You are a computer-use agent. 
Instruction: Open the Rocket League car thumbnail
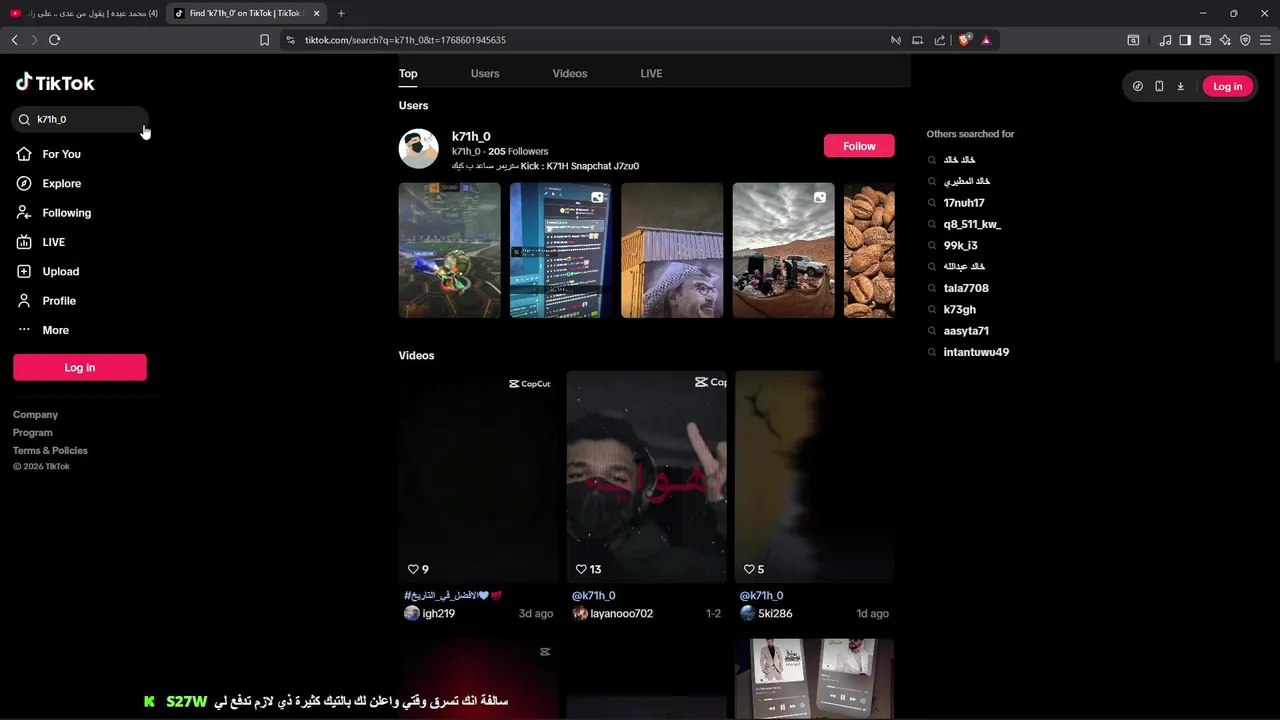[450, 250]
